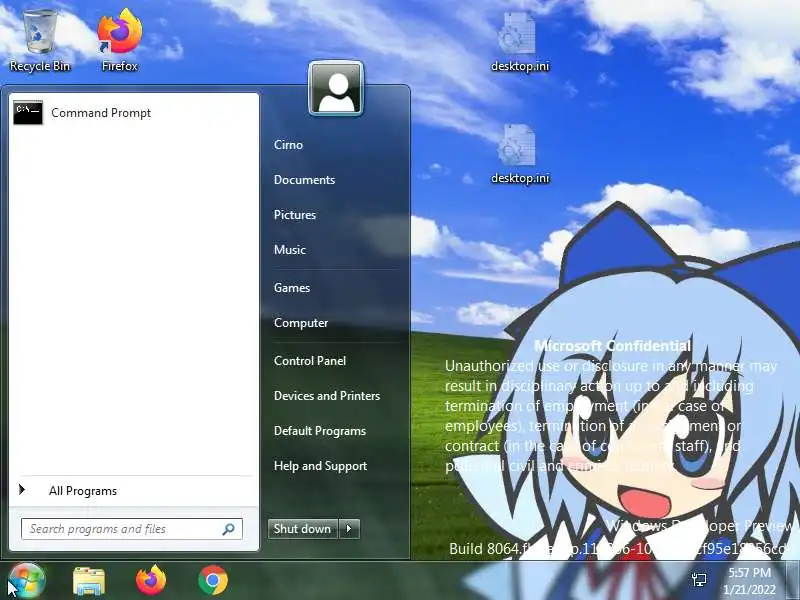The image size is (800, 600).
Task: Select the upper desktop.ini file icon
Action: [519, 43]
